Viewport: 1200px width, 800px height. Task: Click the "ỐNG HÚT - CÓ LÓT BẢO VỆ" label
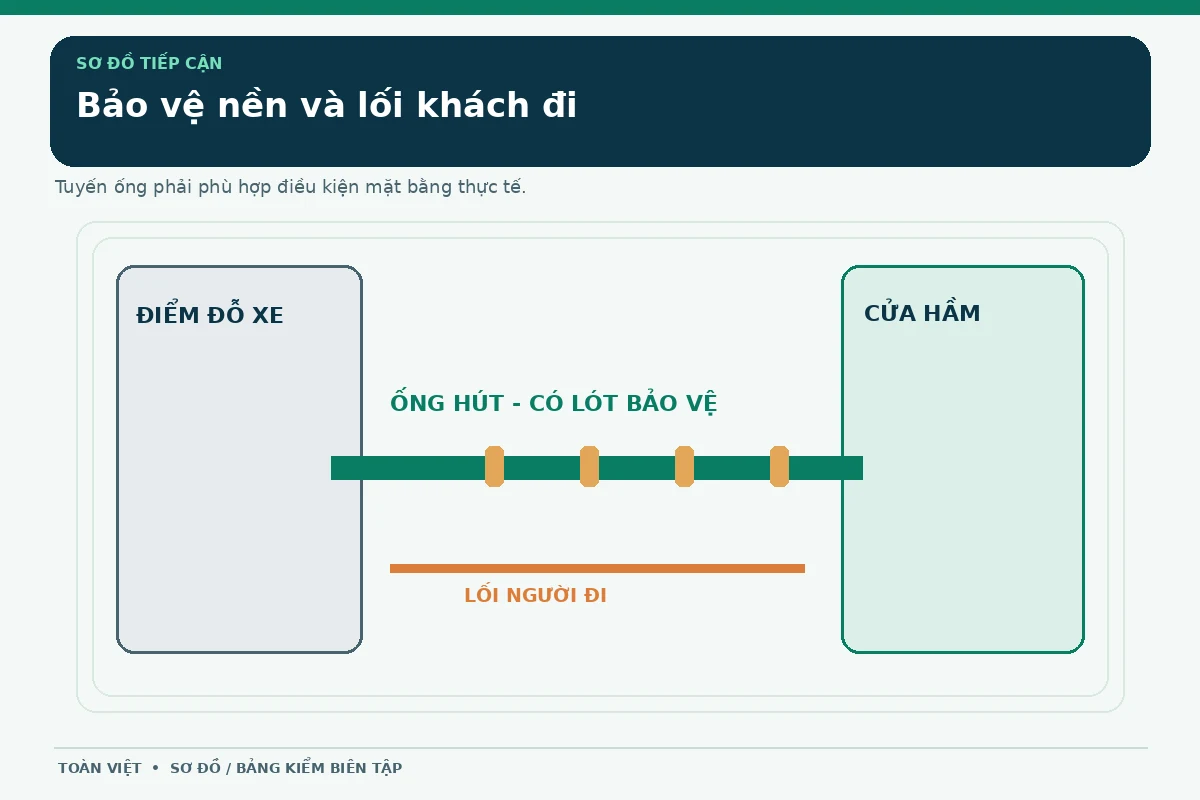coord(554,403)
